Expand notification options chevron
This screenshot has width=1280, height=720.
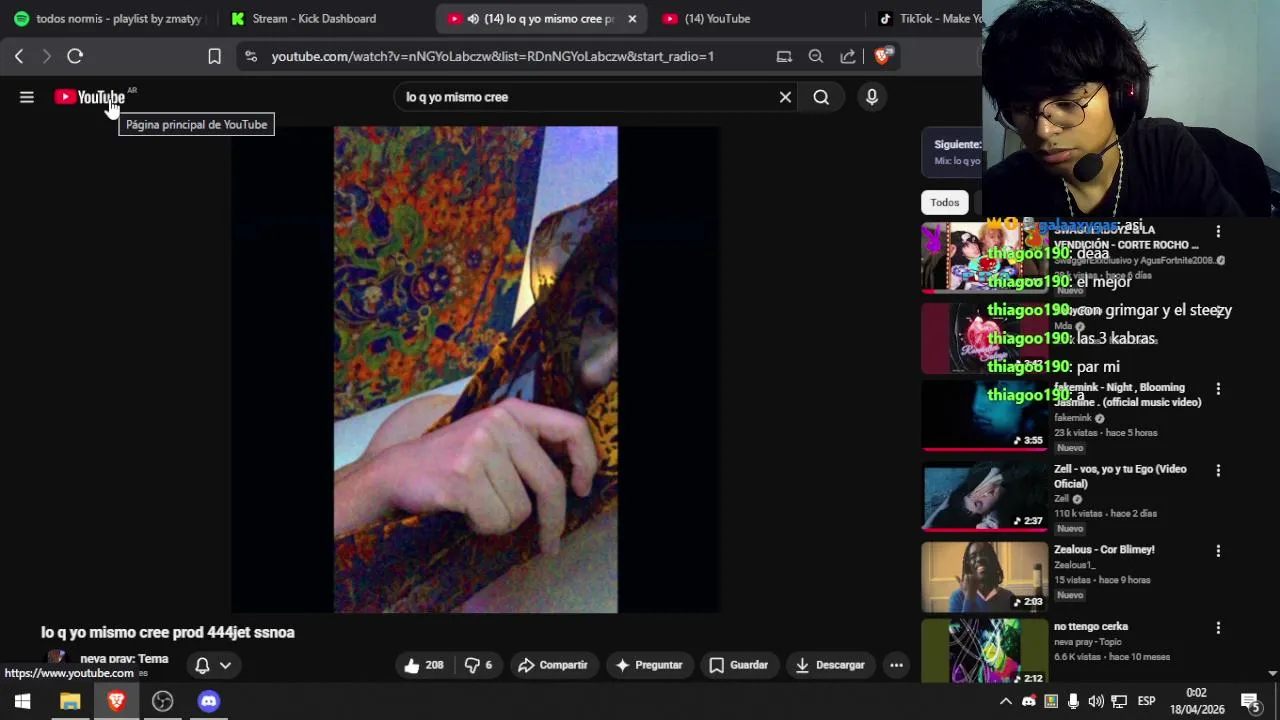225,665
